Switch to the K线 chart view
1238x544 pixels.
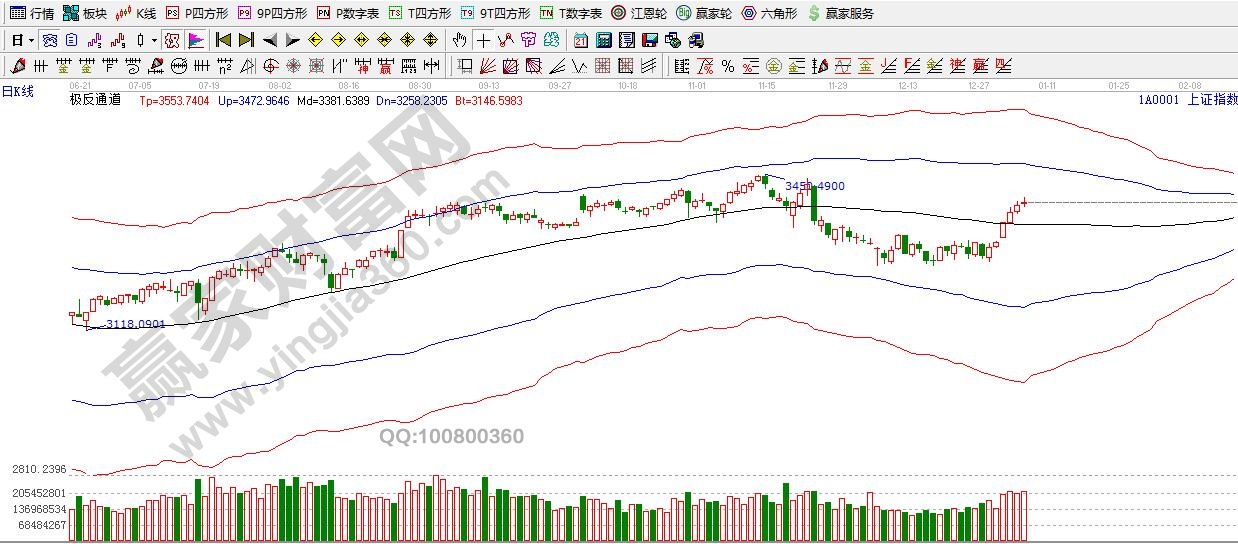pos(136,13)
